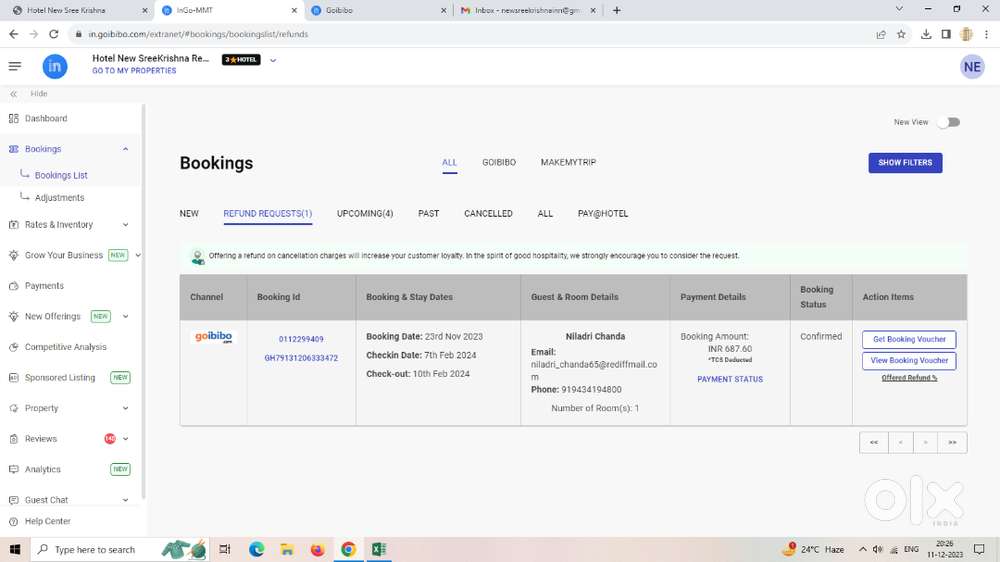Toggle the New View switch
This screenshot has height=562, width=1000.
949,122
